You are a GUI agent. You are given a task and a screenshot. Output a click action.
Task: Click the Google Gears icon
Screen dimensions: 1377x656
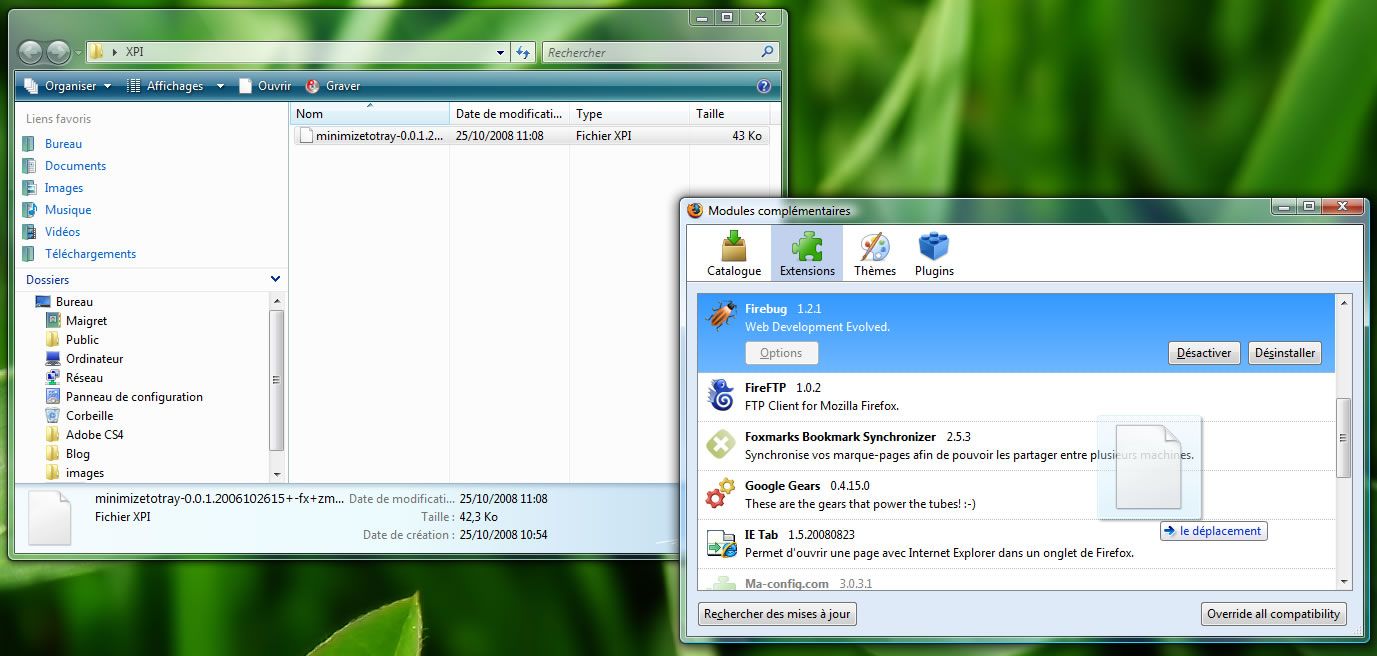point(721,493)
